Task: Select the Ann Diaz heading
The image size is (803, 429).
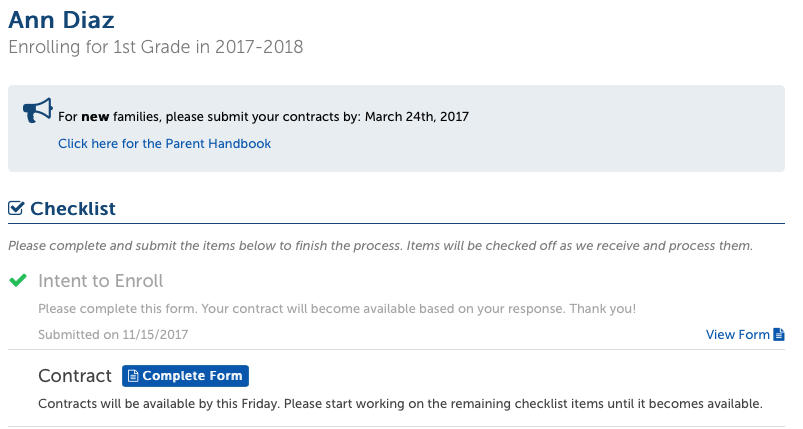Action: (61, 20)
